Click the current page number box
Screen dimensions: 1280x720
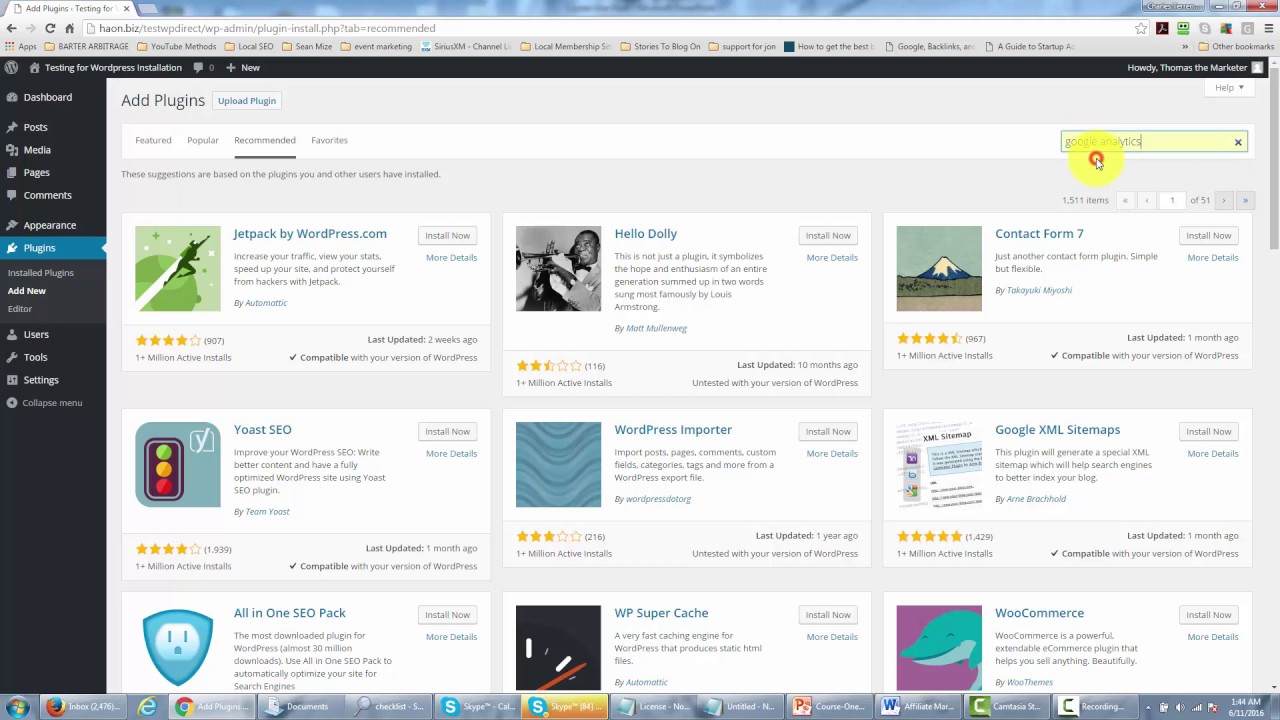click(x=1172, y=200)
